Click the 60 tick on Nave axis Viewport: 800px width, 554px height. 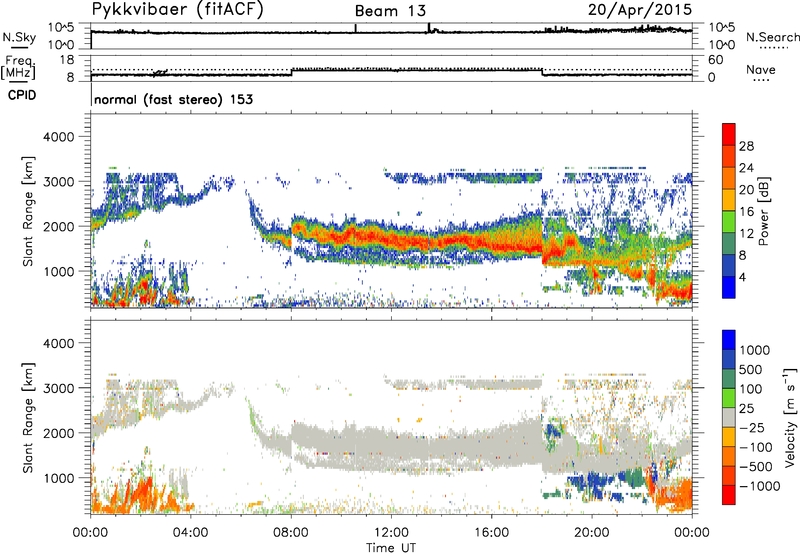[715, 60]
